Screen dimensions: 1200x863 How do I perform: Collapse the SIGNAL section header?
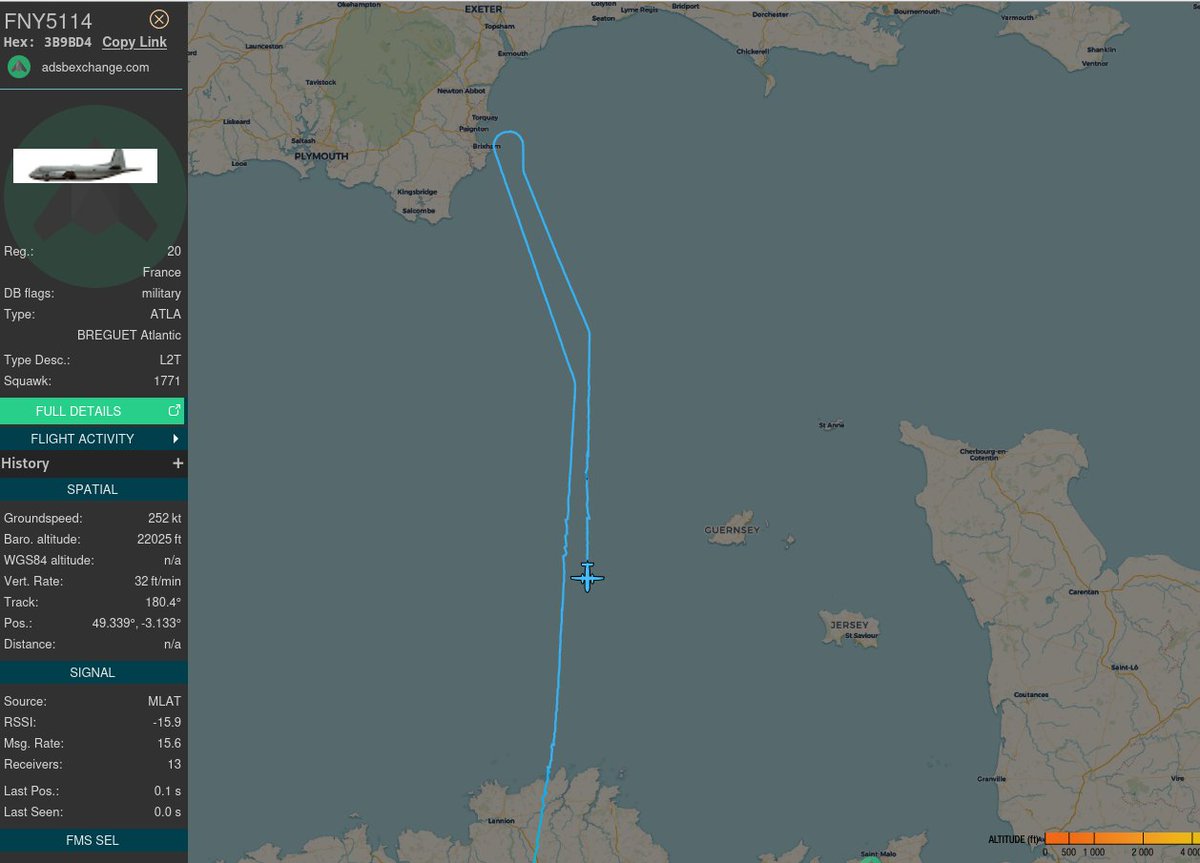pos(93,672)
